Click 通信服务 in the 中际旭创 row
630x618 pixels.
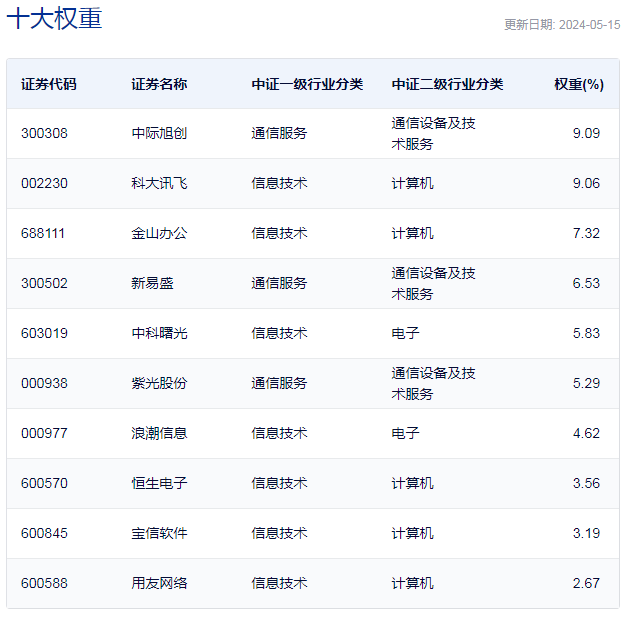[279, 133]
